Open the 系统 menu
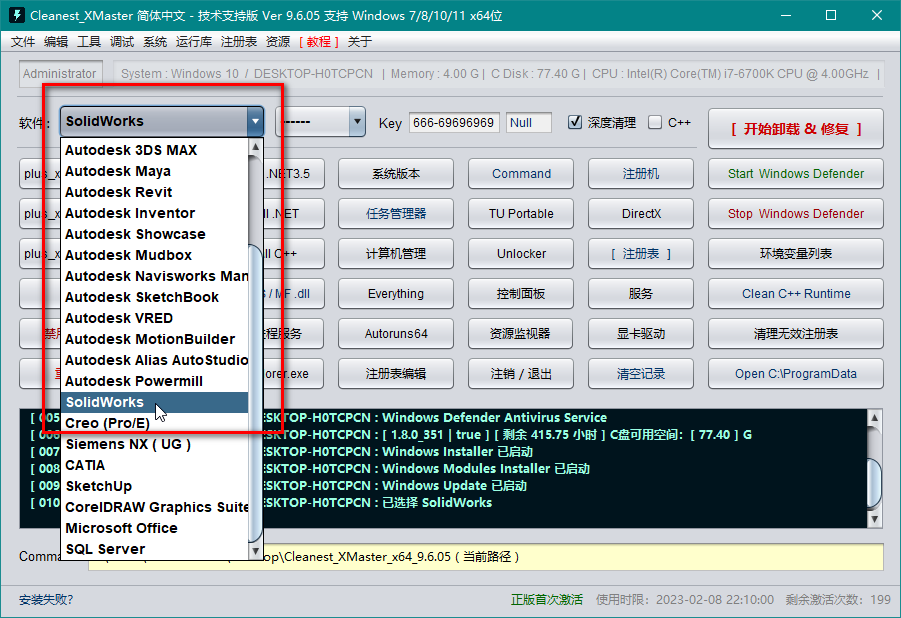 155,41
